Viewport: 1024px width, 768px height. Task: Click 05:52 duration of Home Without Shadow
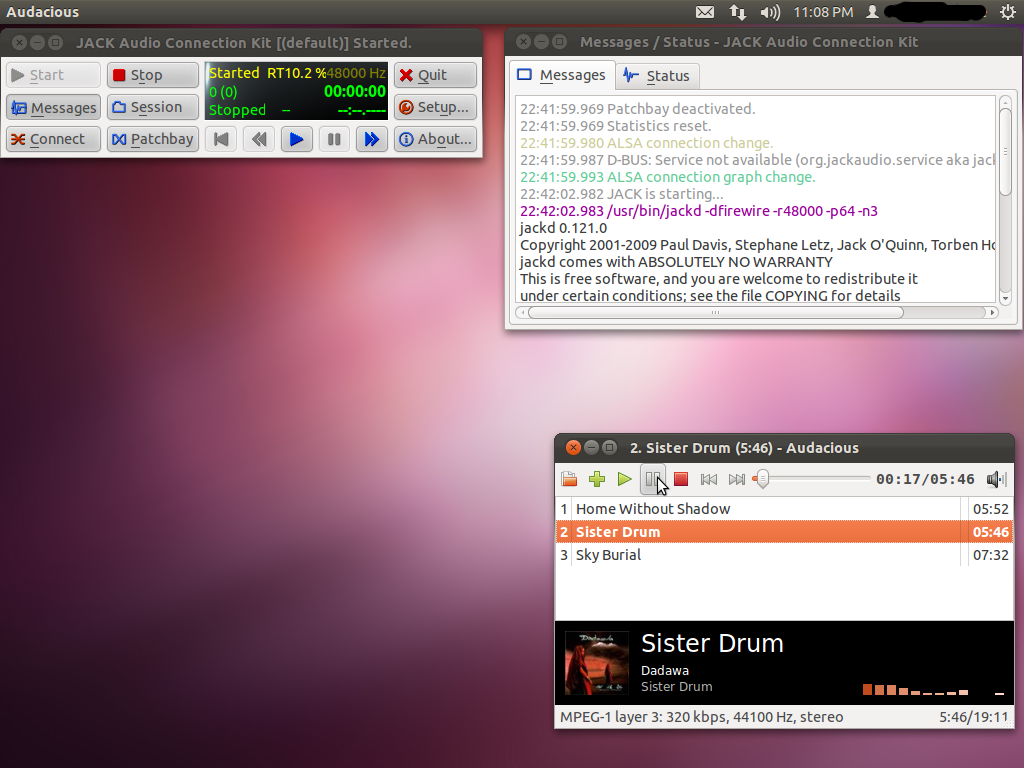coord(991,509)
